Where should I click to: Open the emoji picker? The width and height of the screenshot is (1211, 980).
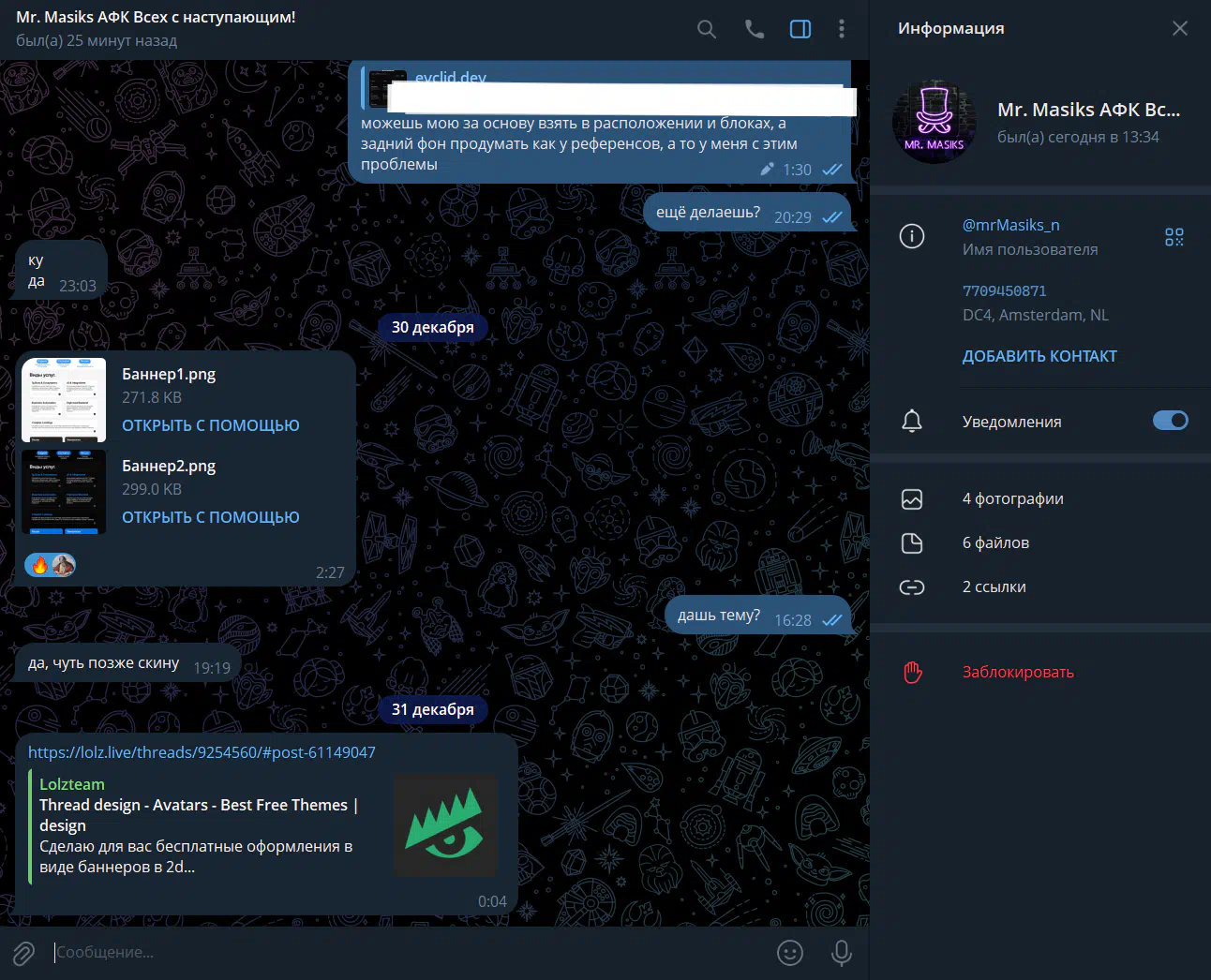(x=790, y=953)
